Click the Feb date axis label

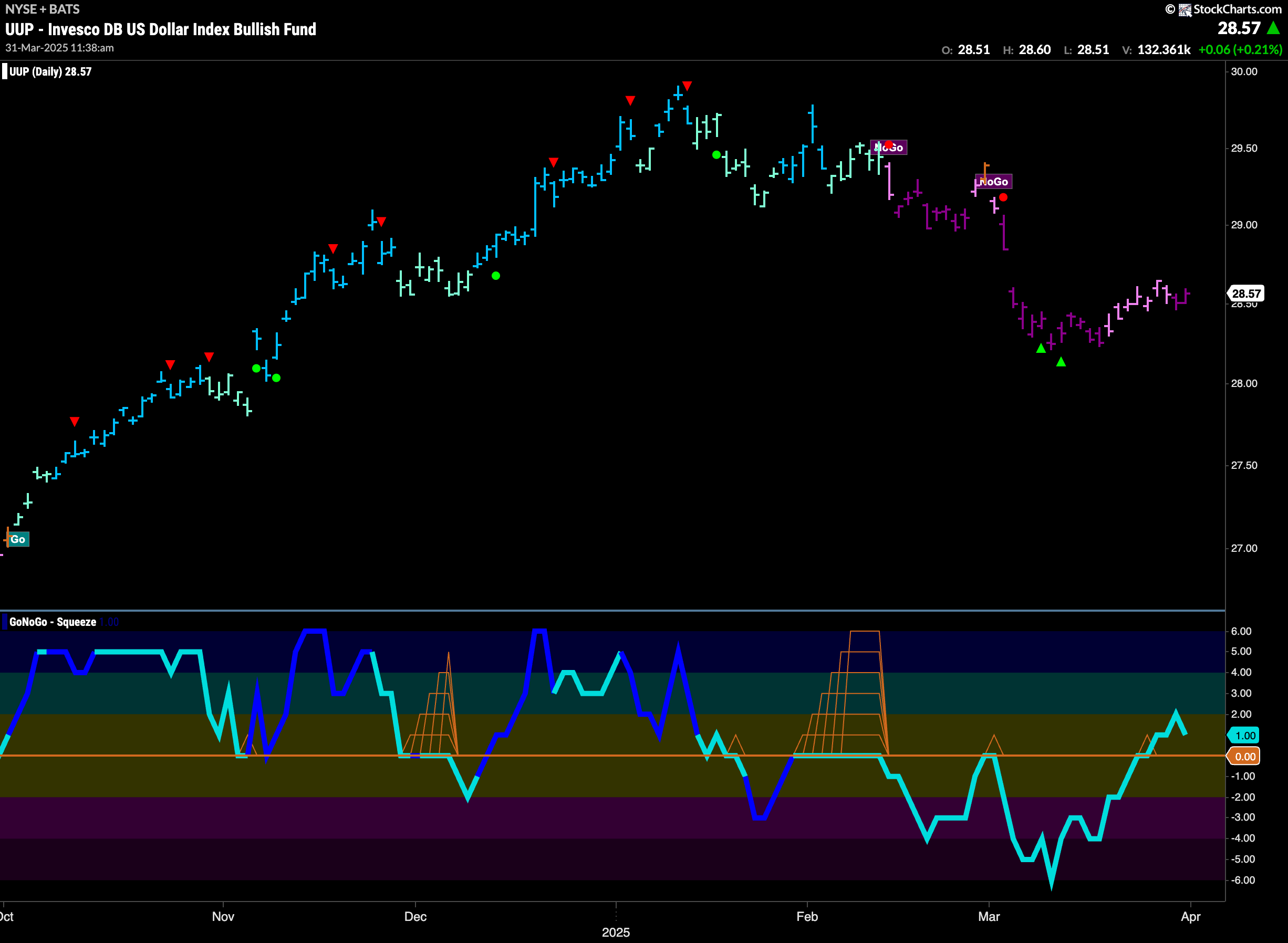pos(807,916)
